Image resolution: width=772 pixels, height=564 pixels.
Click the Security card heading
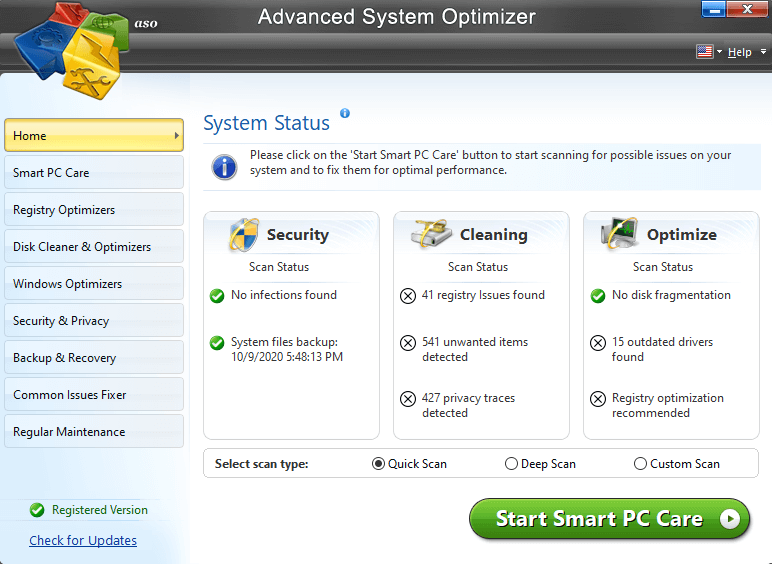[x=298, y=235]
